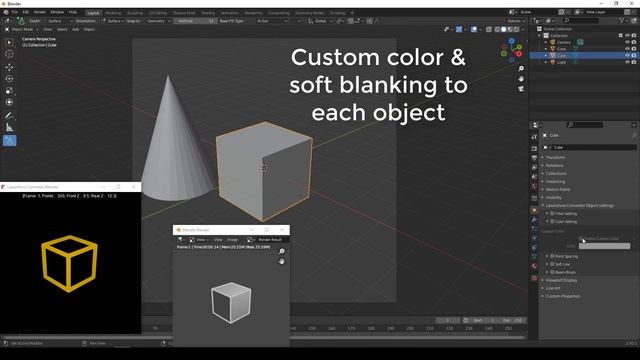Screen dimensions: 640x360
Task: Open the Object Mode dropdown
Action: coord(22,29)
